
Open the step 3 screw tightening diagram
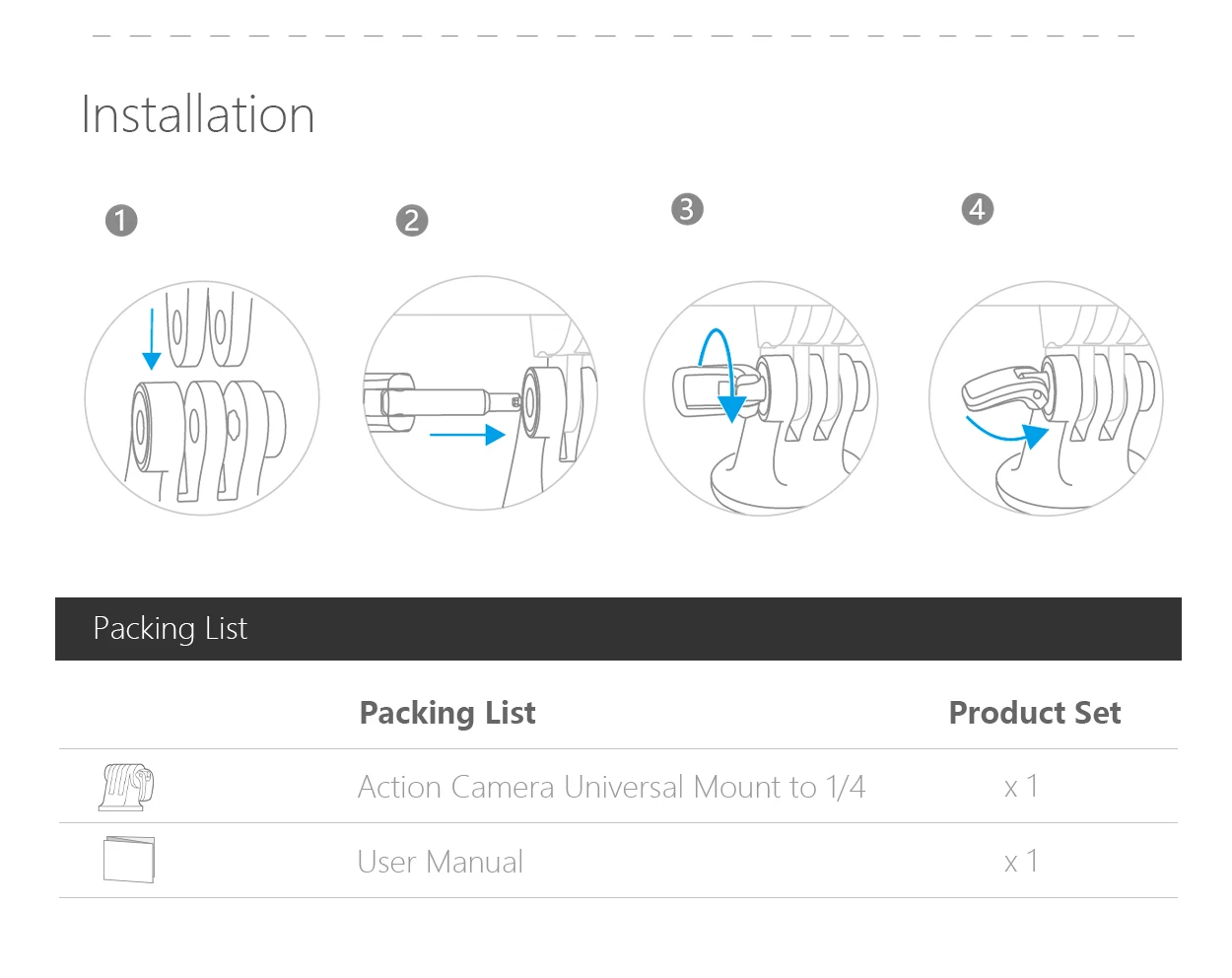761,398
